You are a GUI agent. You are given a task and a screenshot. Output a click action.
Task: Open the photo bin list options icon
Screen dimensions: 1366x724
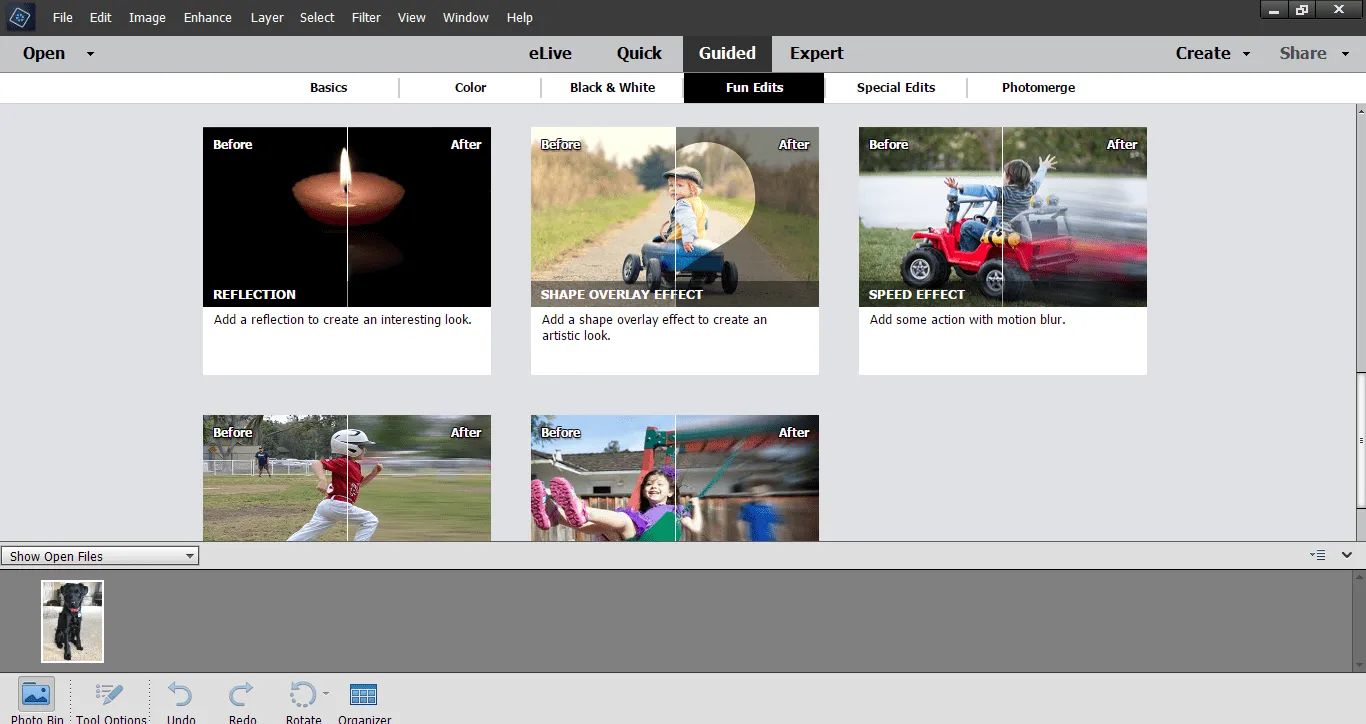tap(1318, 555)
